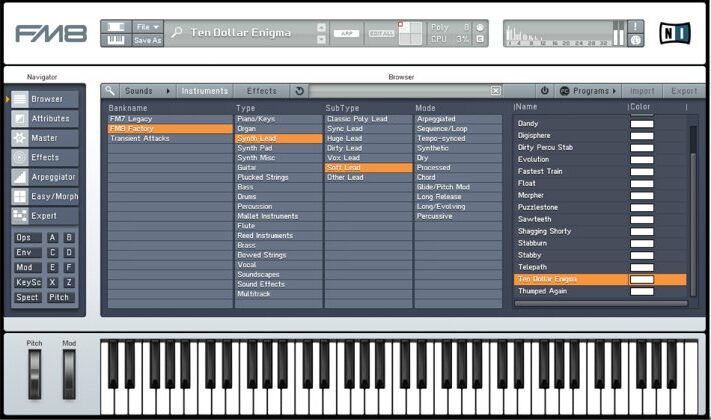This screenshot has width=711, height=420.
Task: Toggle the ARP button in the header
Action: click(346, 34)
